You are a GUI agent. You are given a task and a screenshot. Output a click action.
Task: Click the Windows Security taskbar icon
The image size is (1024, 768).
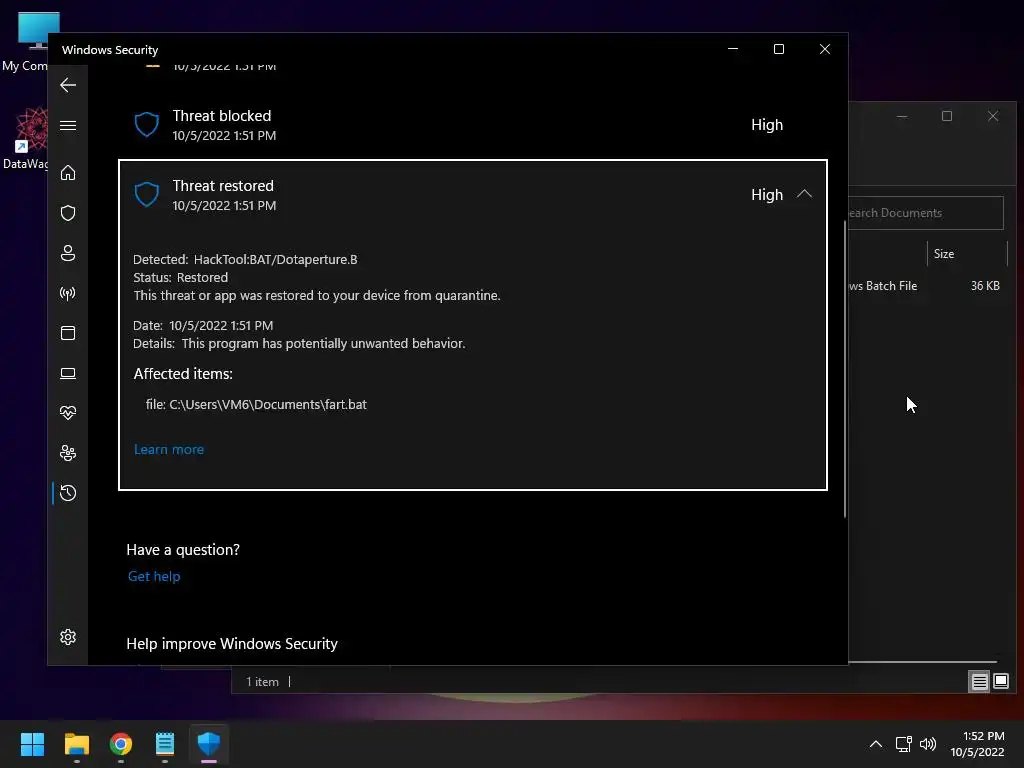click(209, 744)
